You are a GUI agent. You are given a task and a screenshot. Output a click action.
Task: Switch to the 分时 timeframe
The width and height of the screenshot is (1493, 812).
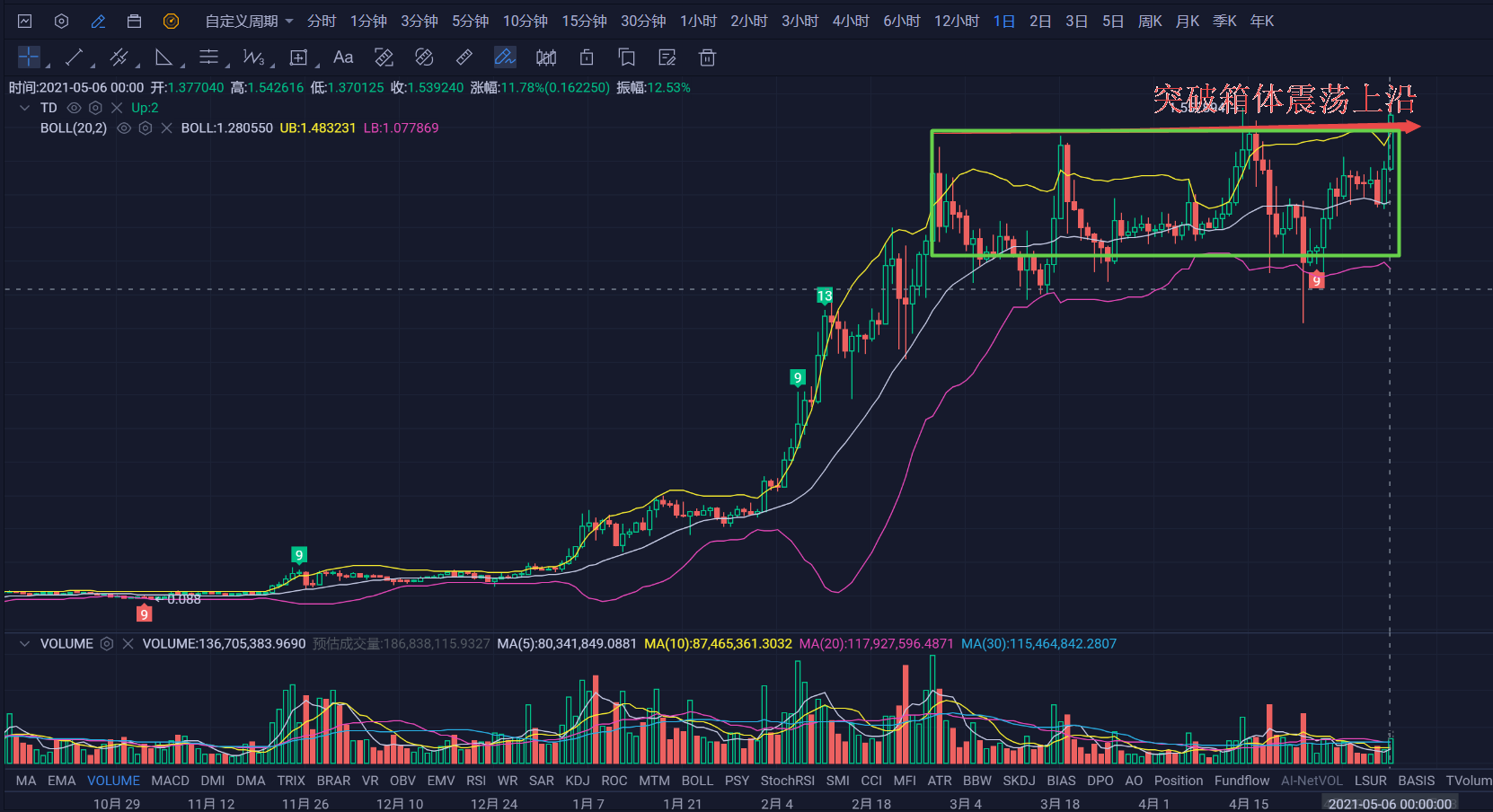click(322, 21)
